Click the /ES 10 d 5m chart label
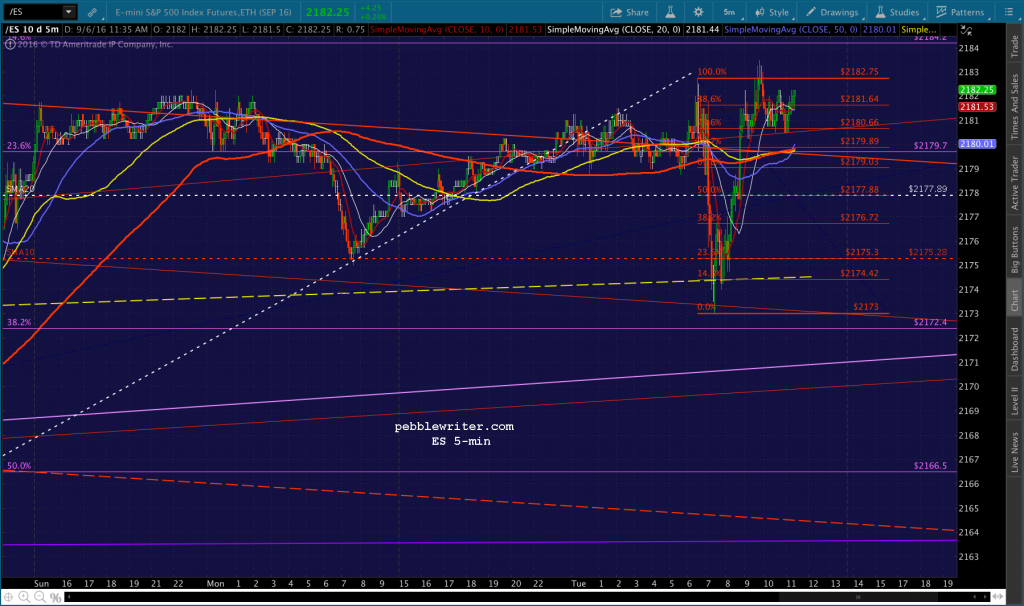 (x=32, y=29)
